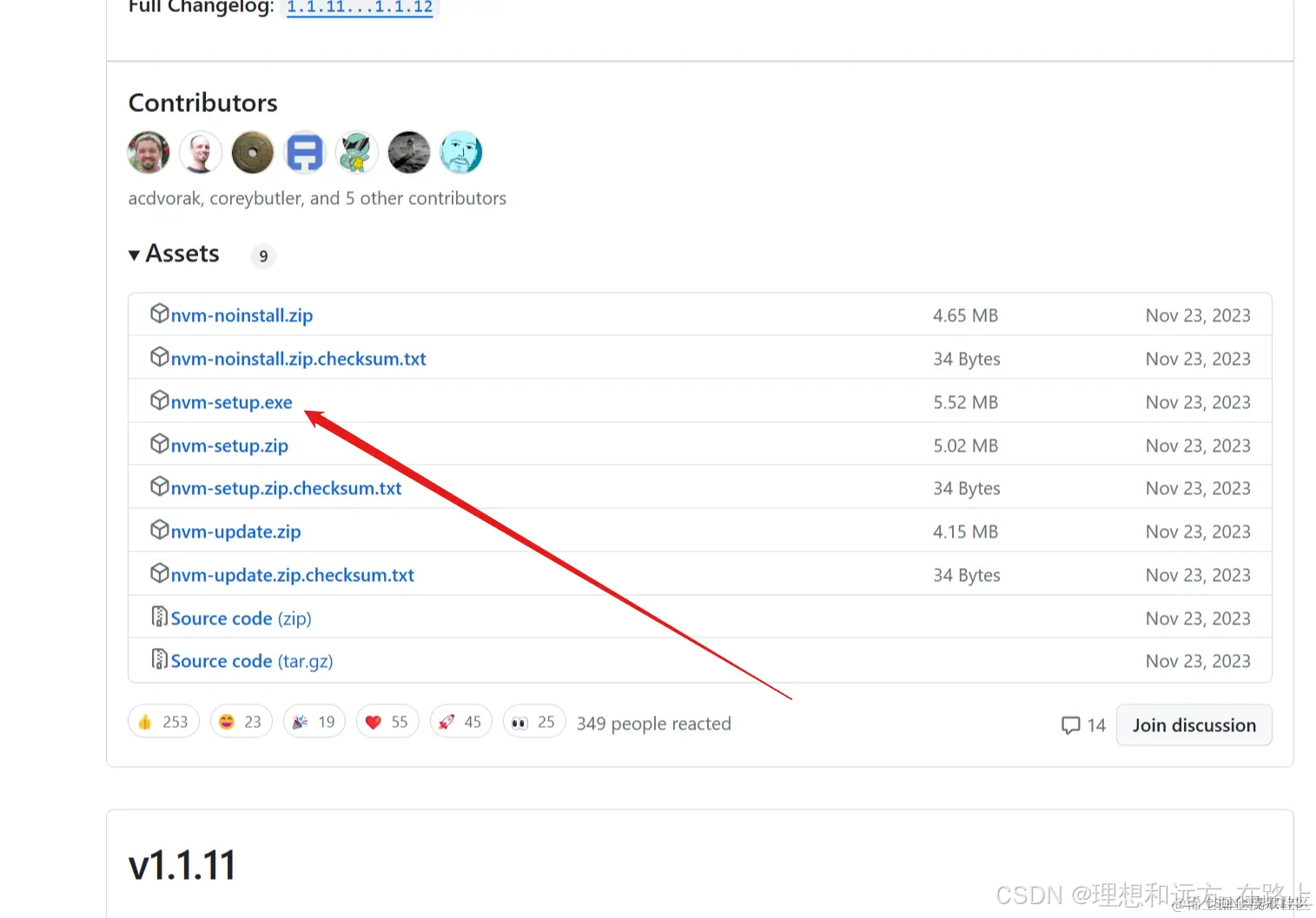This screenshot has width=1316, height=918.
Task: Download nvm-noinstall.zip.checksum.txt
Action: pyautogui.click(x=298, y=359)
